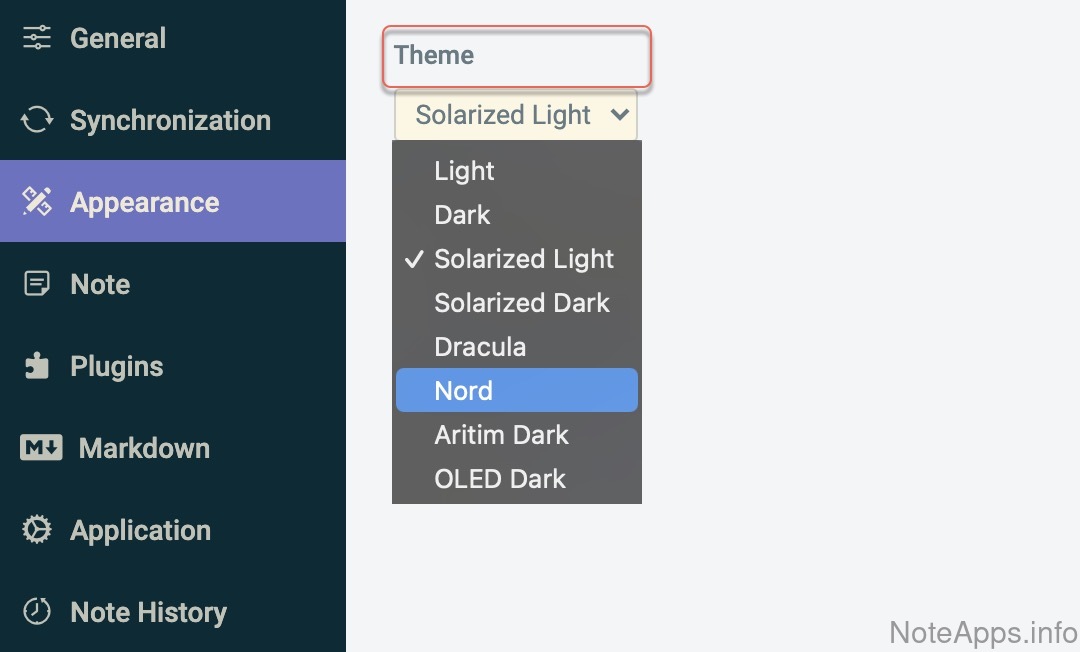
Task: Choose Solarized Dark from theme list
Action: 522,303
